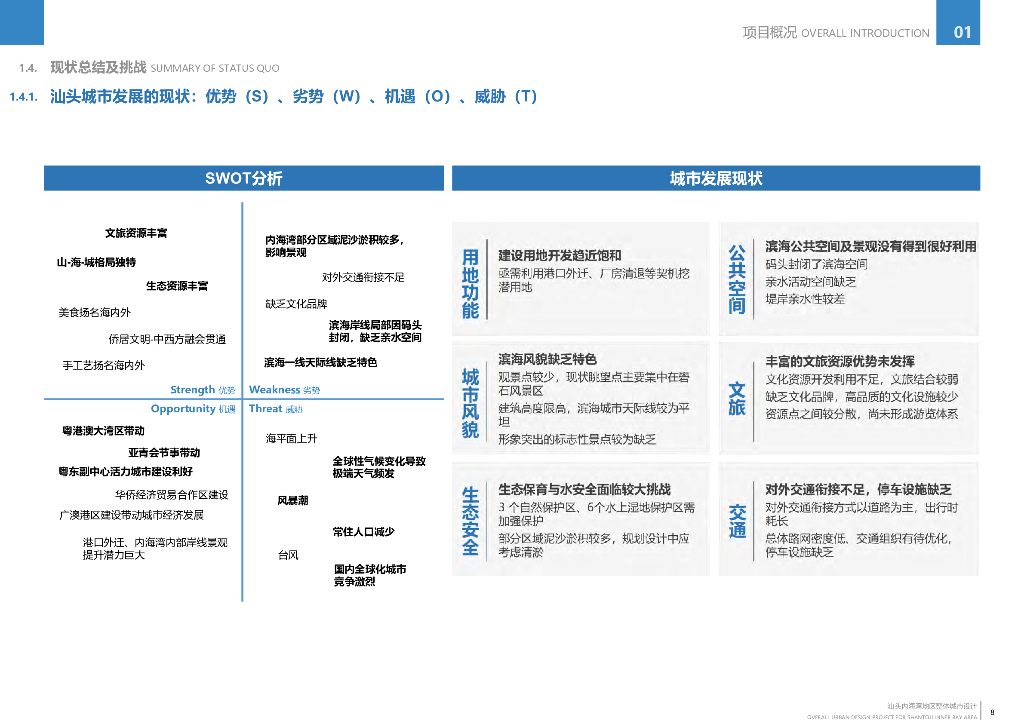Click the text '手工艺扬名海内外'
Screen dimensions: 1024x724
click(104, 365)
